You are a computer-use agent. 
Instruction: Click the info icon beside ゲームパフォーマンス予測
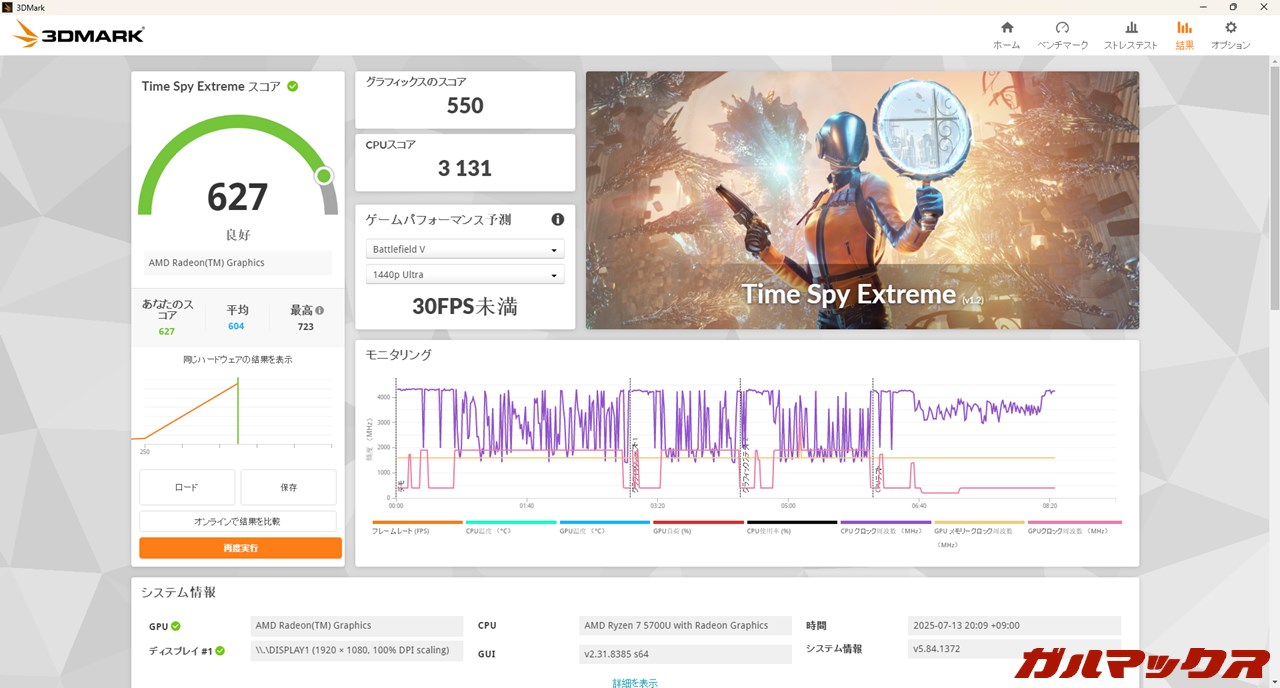point(557,220)
